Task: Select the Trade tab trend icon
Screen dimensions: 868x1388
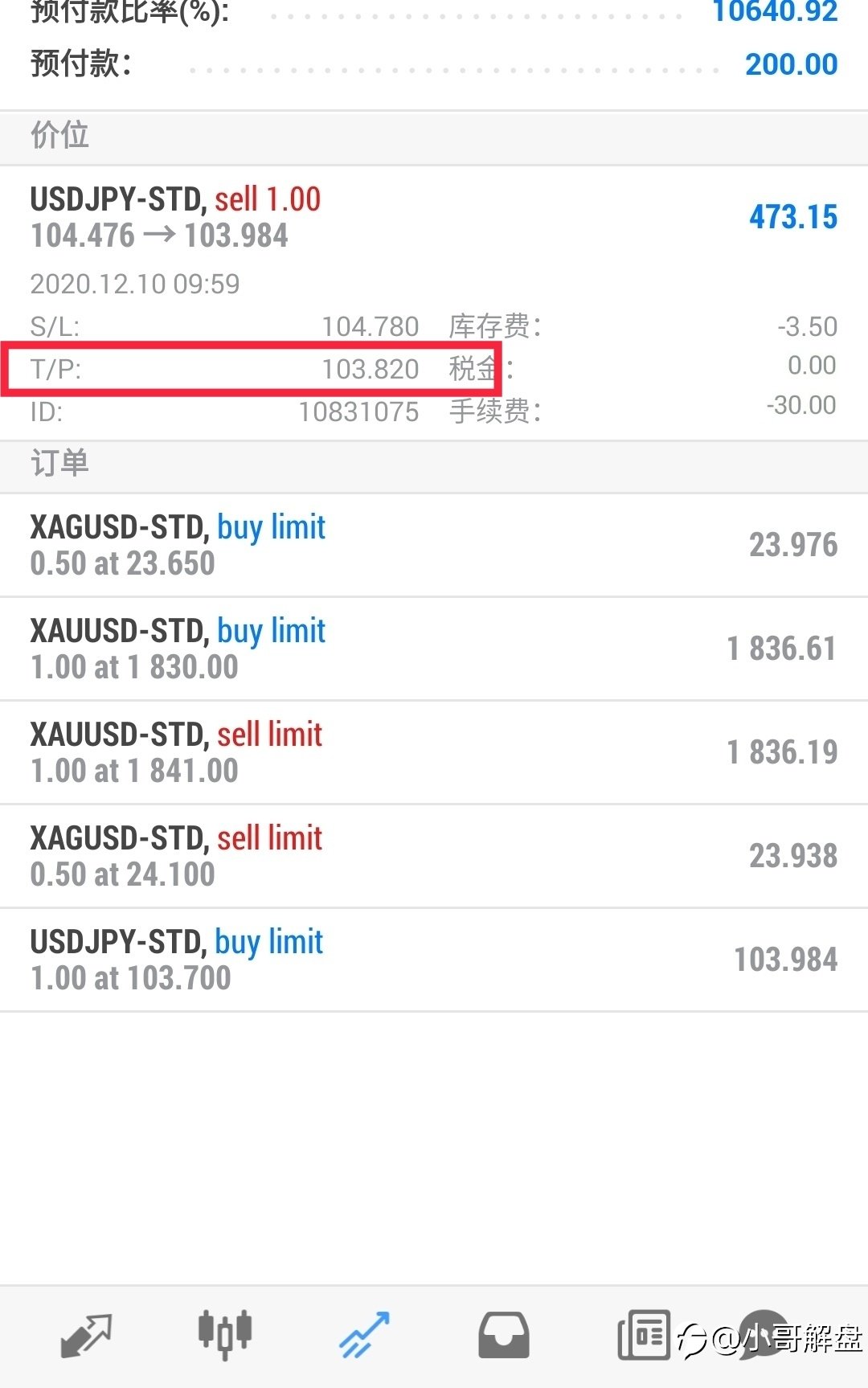Action: pos(364,1335)
